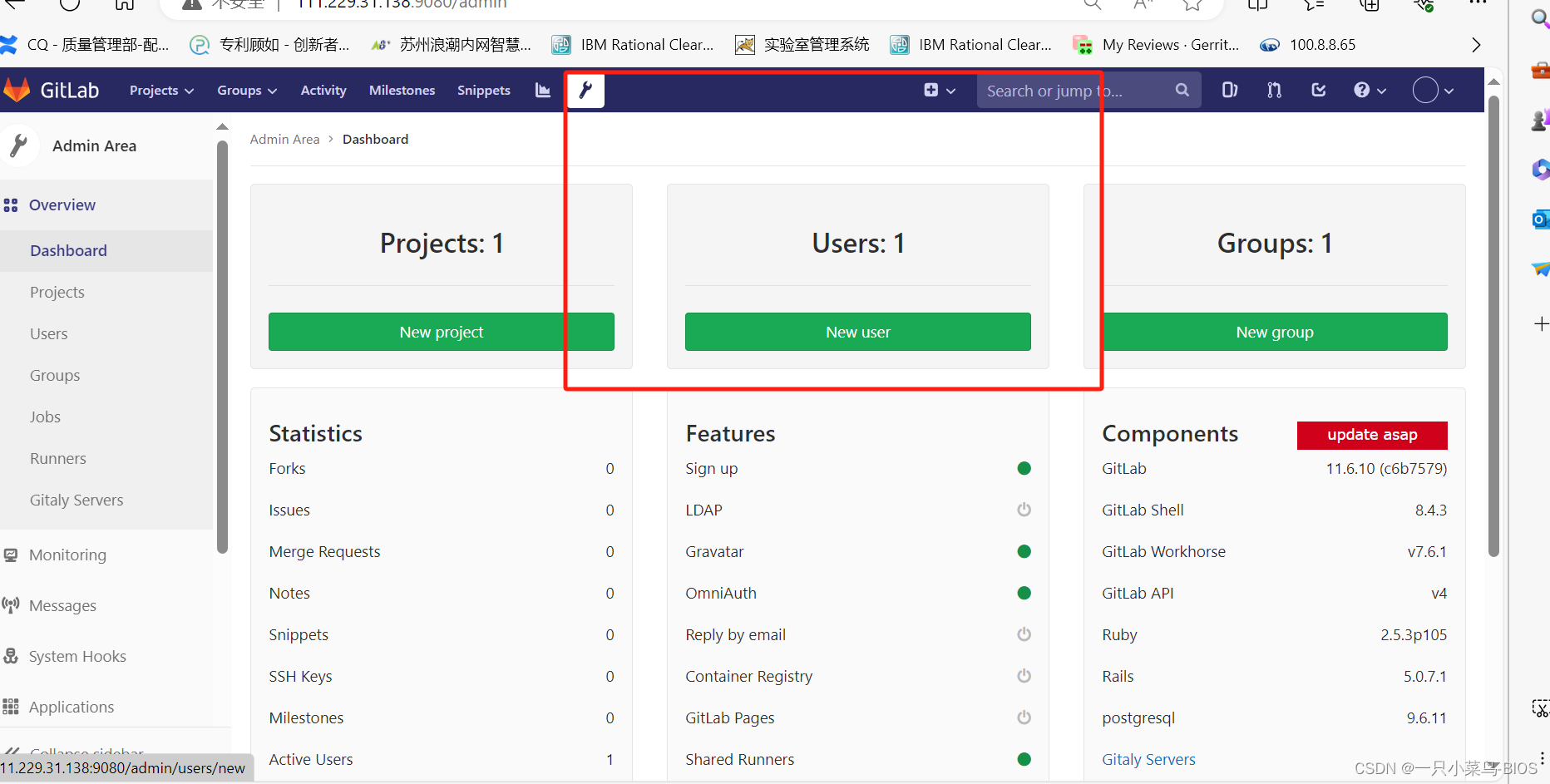Viewport: 1550px width, 784px height.
Task: Click the GitLab fox logo
Action: [x=17, y=90]
